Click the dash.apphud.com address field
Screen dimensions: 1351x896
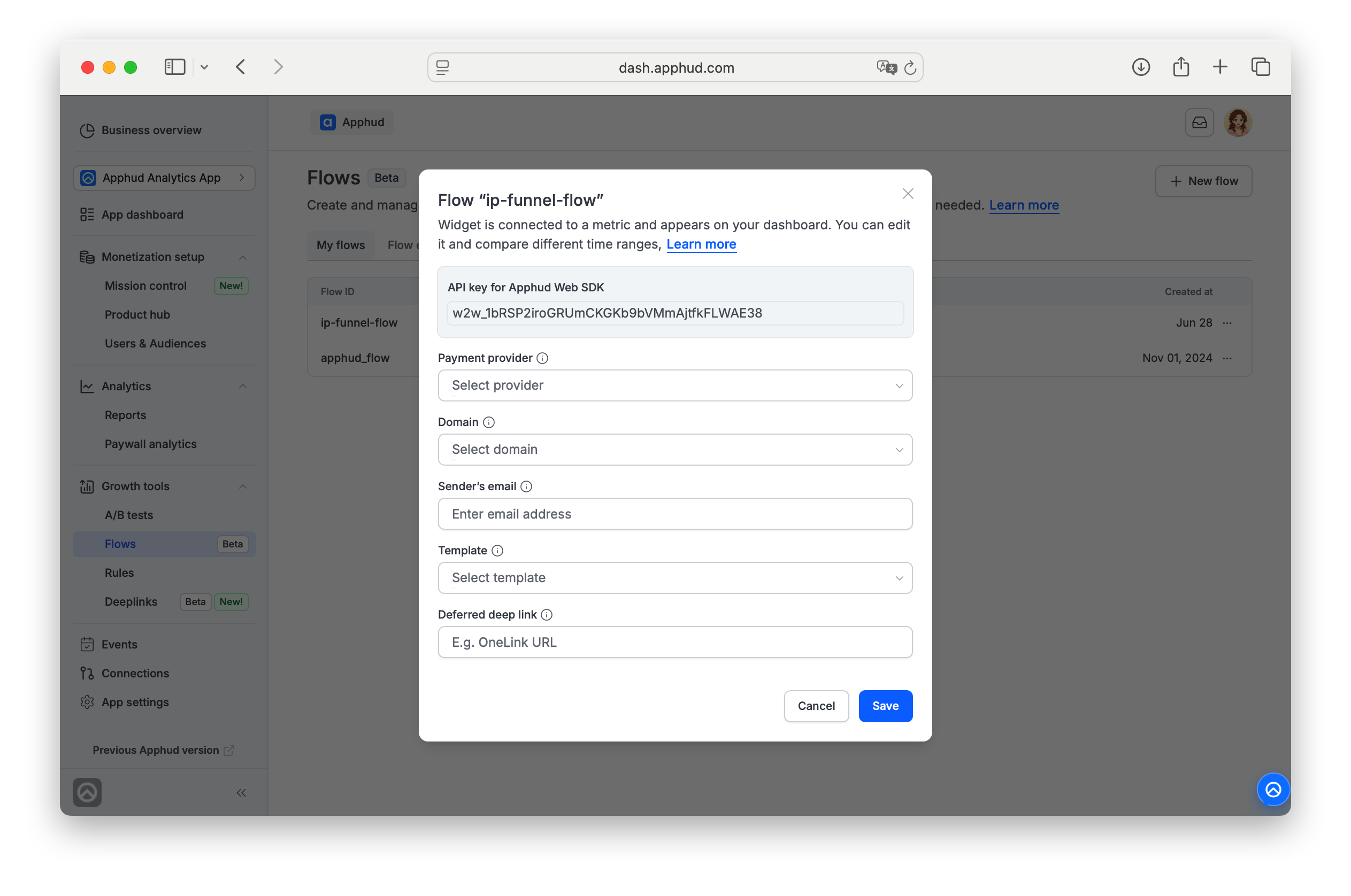point(675,67)
